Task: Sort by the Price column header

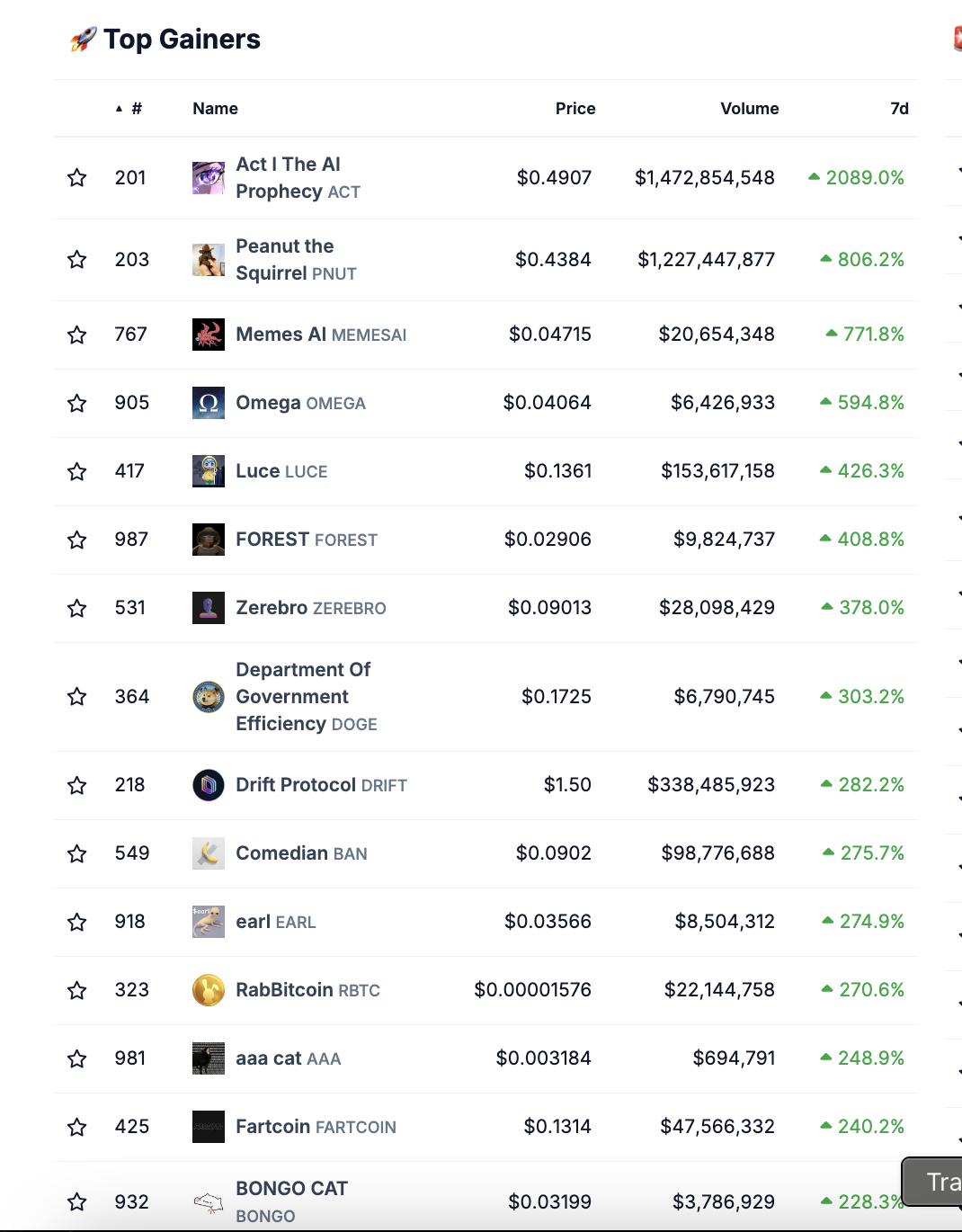Action: pyautogui.click(x=575, y=109)
